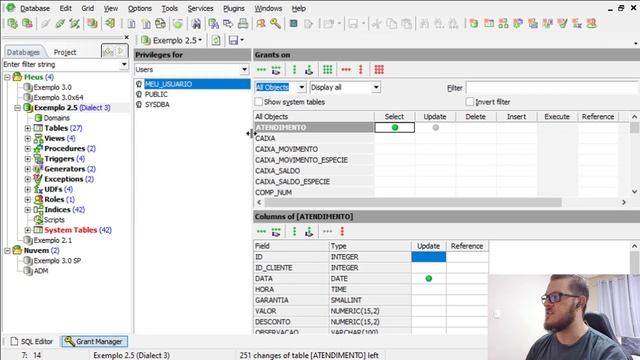640x360 pixels.
Task: Open the Users privileges dropdown
Action: point(244,69)
